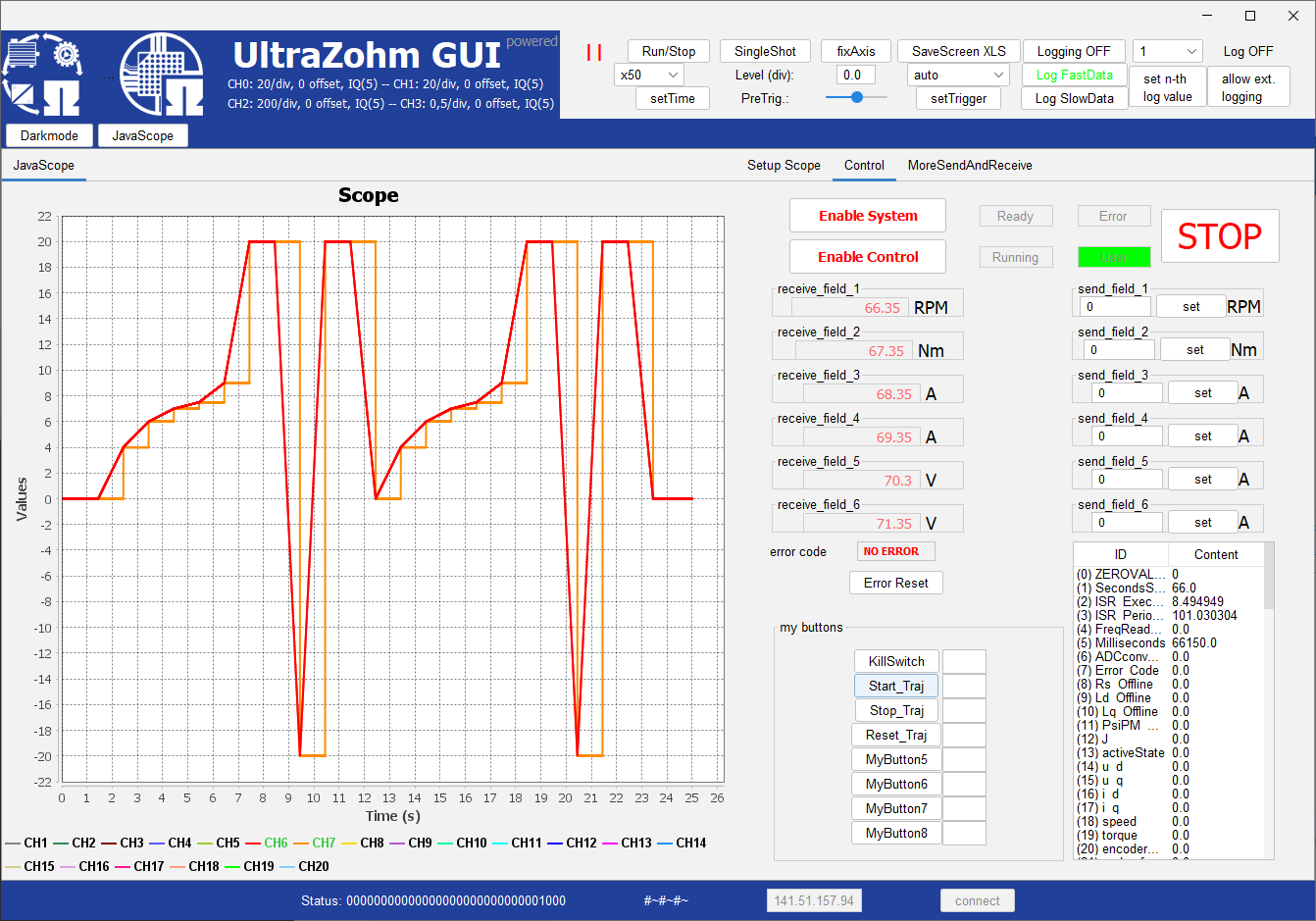Toggle Run/Stop of the scope
Screen dimensions: 1316x921
669,51
